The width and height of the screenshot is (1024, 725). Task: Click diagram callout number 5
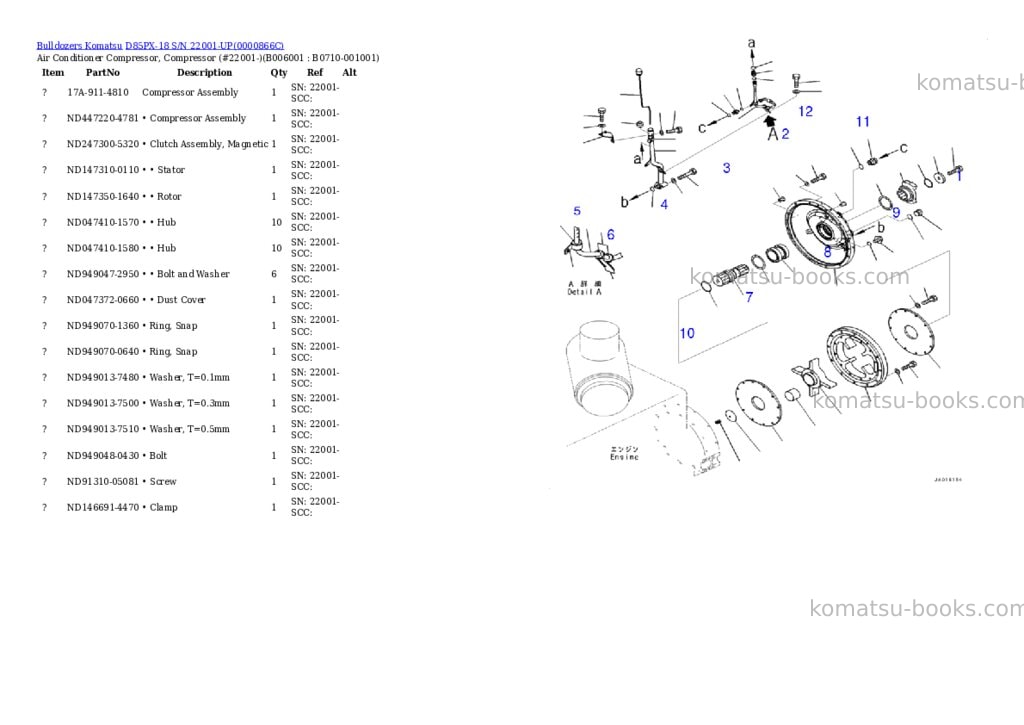[577, 211]
